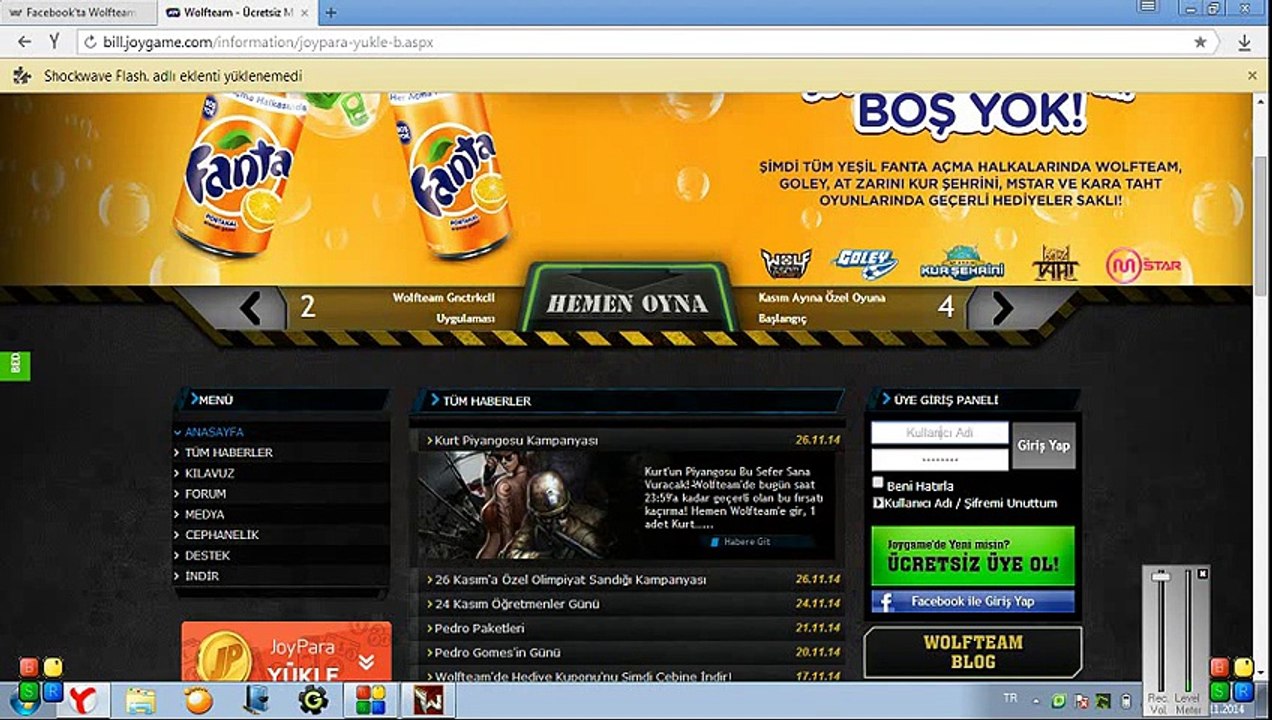Viewport: 1272px width, 720px height.
Task: Open a new tab with the plus button
Action: [331, 13]
